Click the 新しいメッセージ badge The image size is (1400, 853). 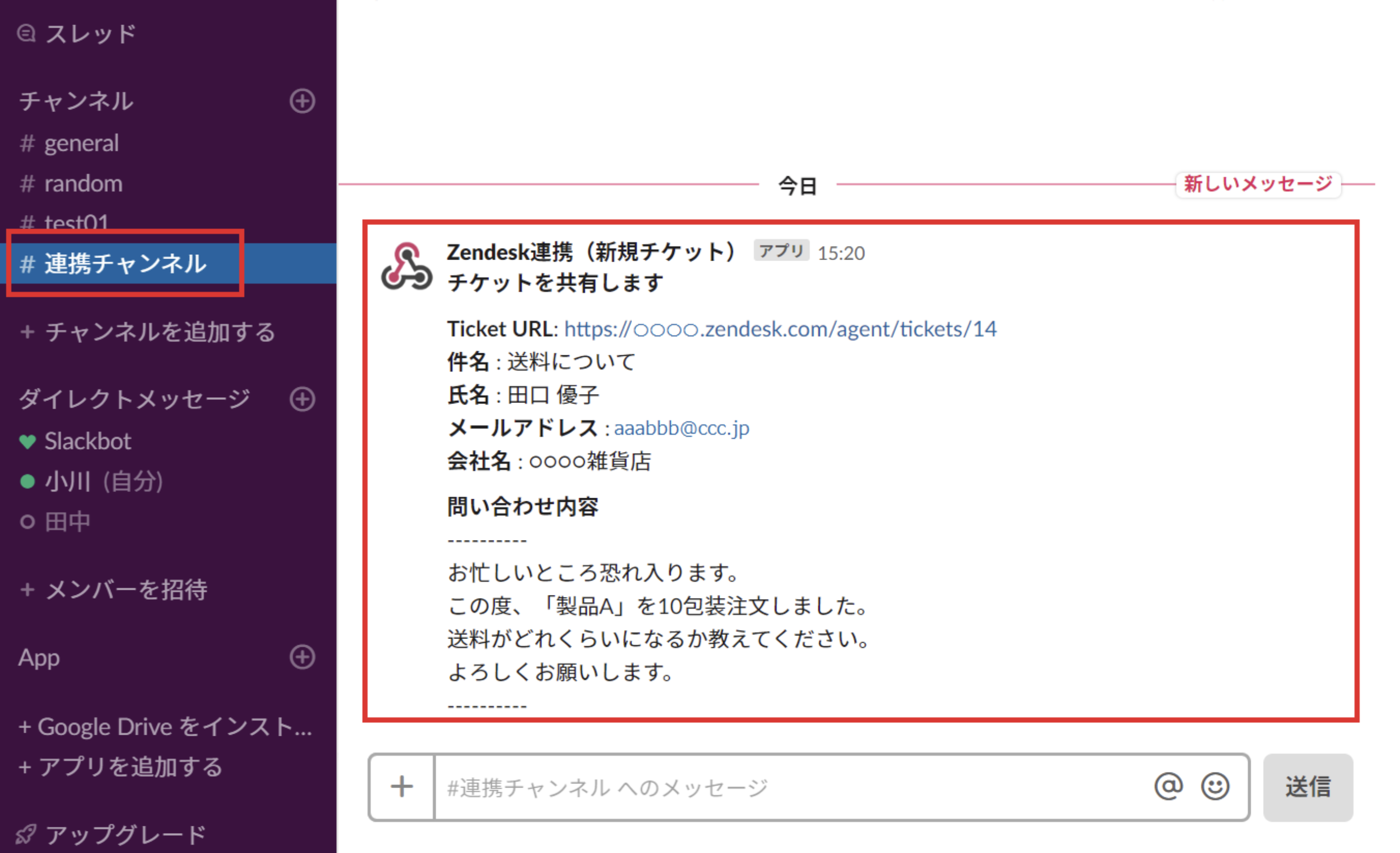(1258, 184)
